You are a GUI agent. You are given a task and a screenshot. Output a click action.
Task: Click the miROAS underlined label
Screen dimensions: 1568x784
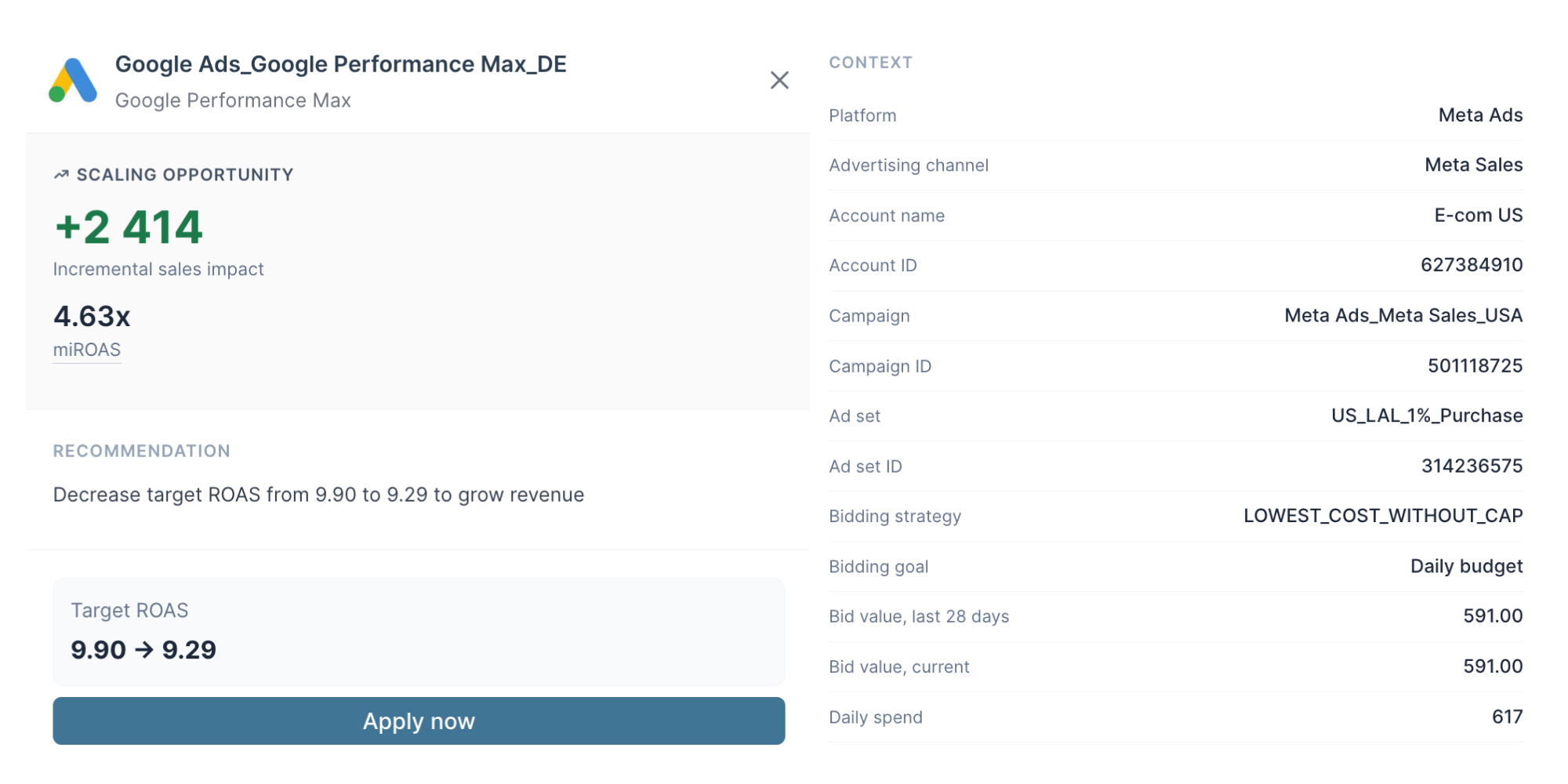(87, 350)
